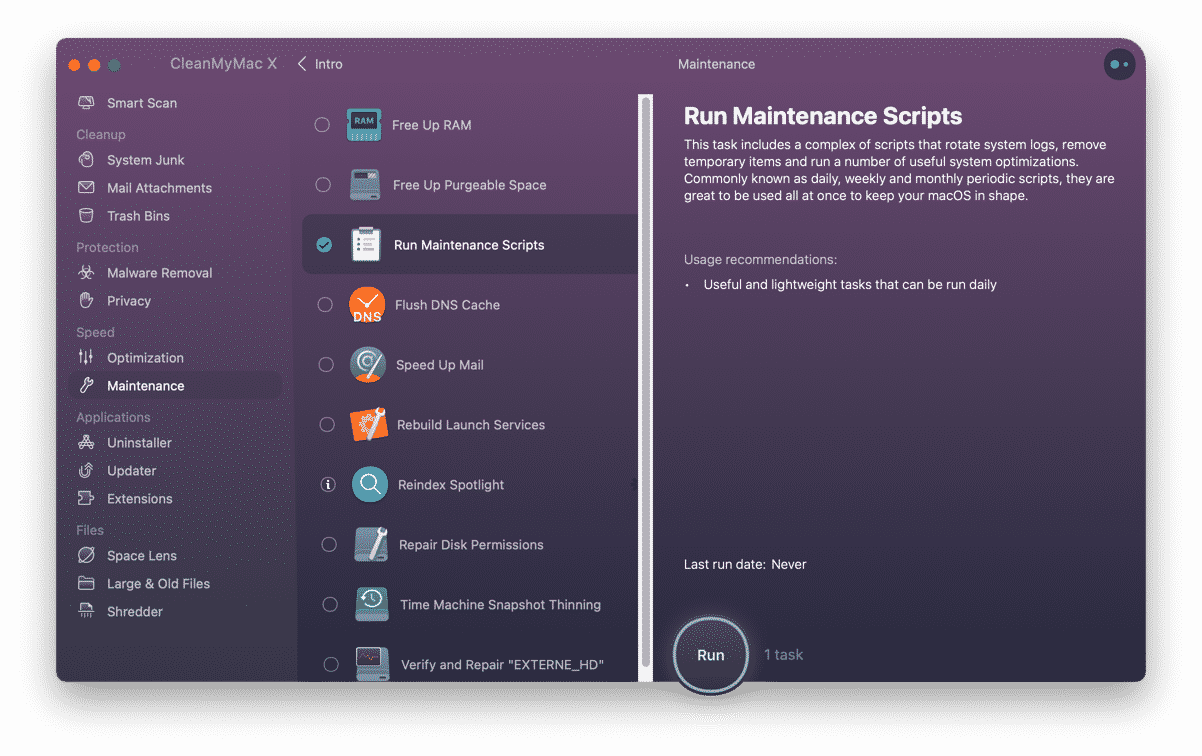
Task: Enable the Free Up Purgeable Space task
Action: point(323,185)
